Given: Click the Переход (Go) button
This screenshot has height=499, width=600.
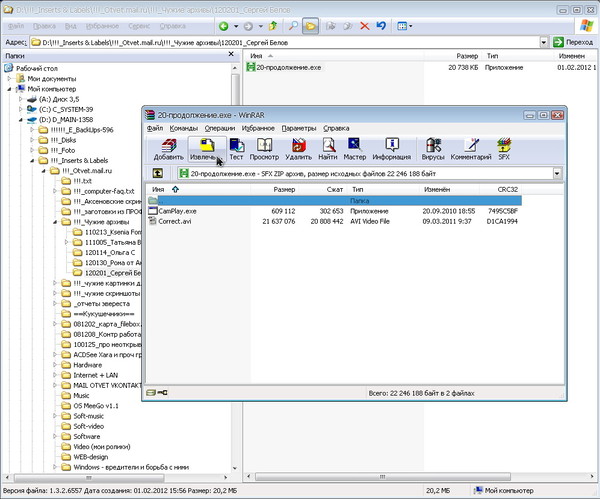Looking at the screenshot, I should tap(573, 42).
